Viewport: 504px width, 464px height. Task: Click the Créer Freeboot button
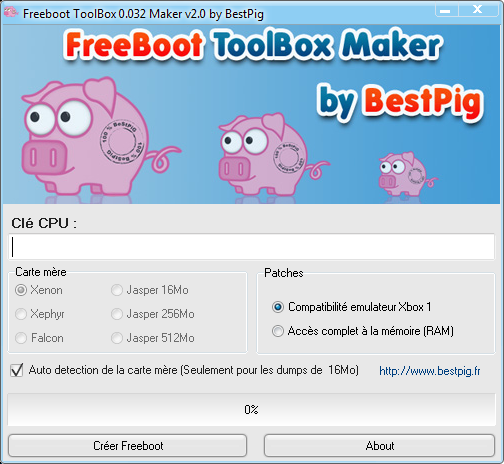point(128,446)
